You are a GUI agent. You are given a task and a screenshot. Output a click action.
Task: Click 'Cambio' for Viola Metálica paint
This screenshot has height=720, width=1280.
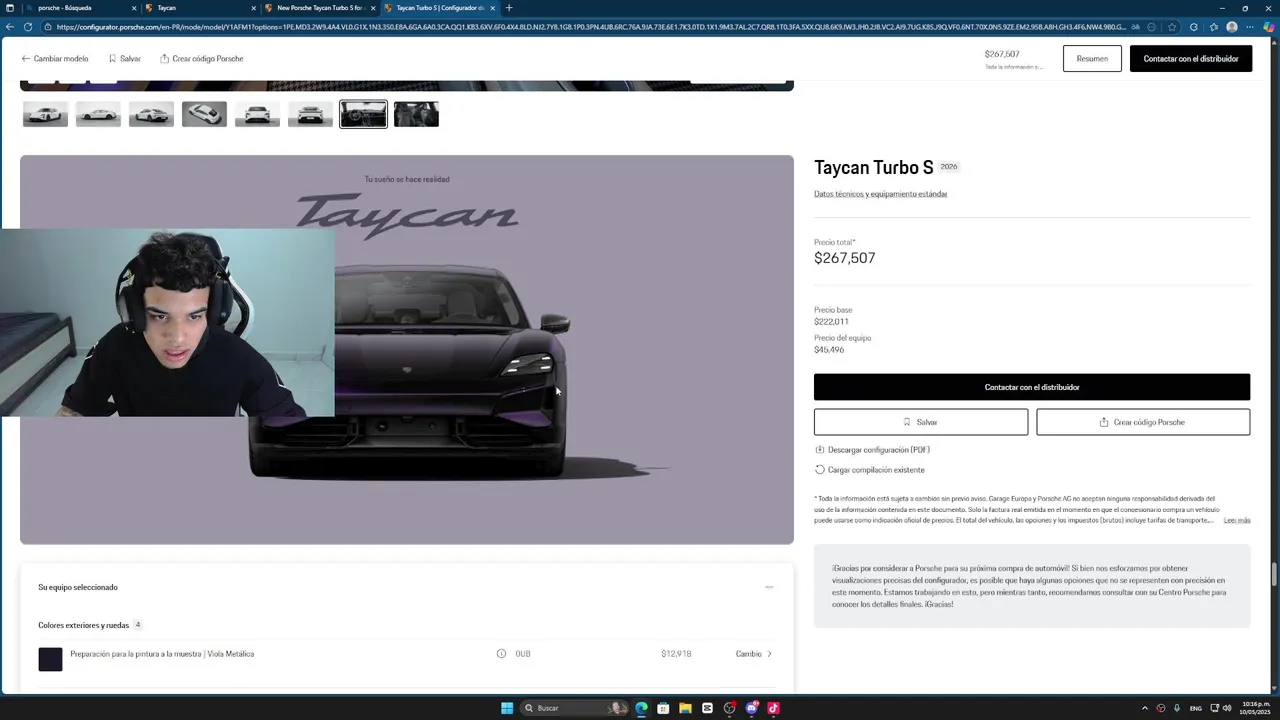[x=754, y=654]
